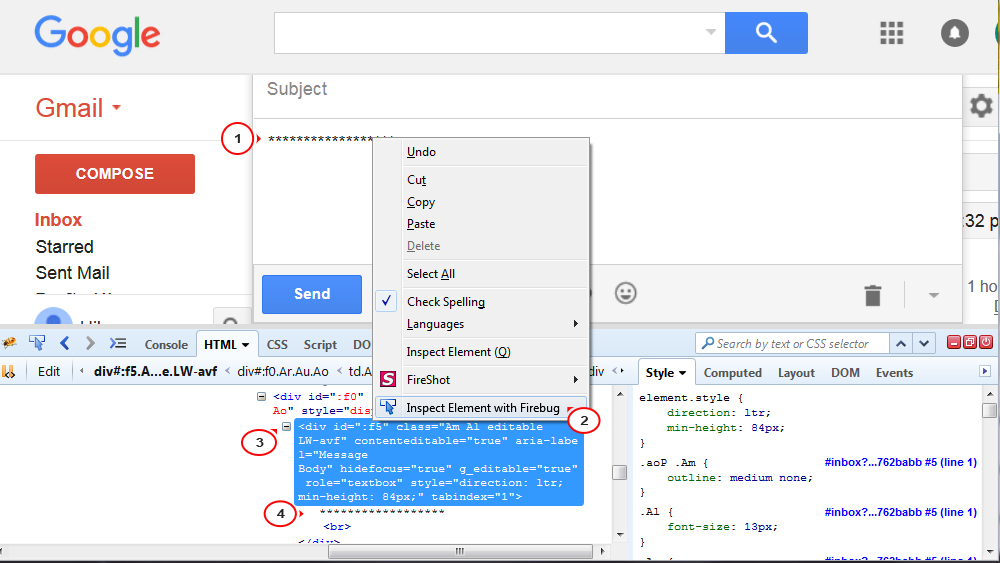Open the Starred folder
This screenshot has width=1000, height=563.
pyautogui.click(x=64, y=247)
